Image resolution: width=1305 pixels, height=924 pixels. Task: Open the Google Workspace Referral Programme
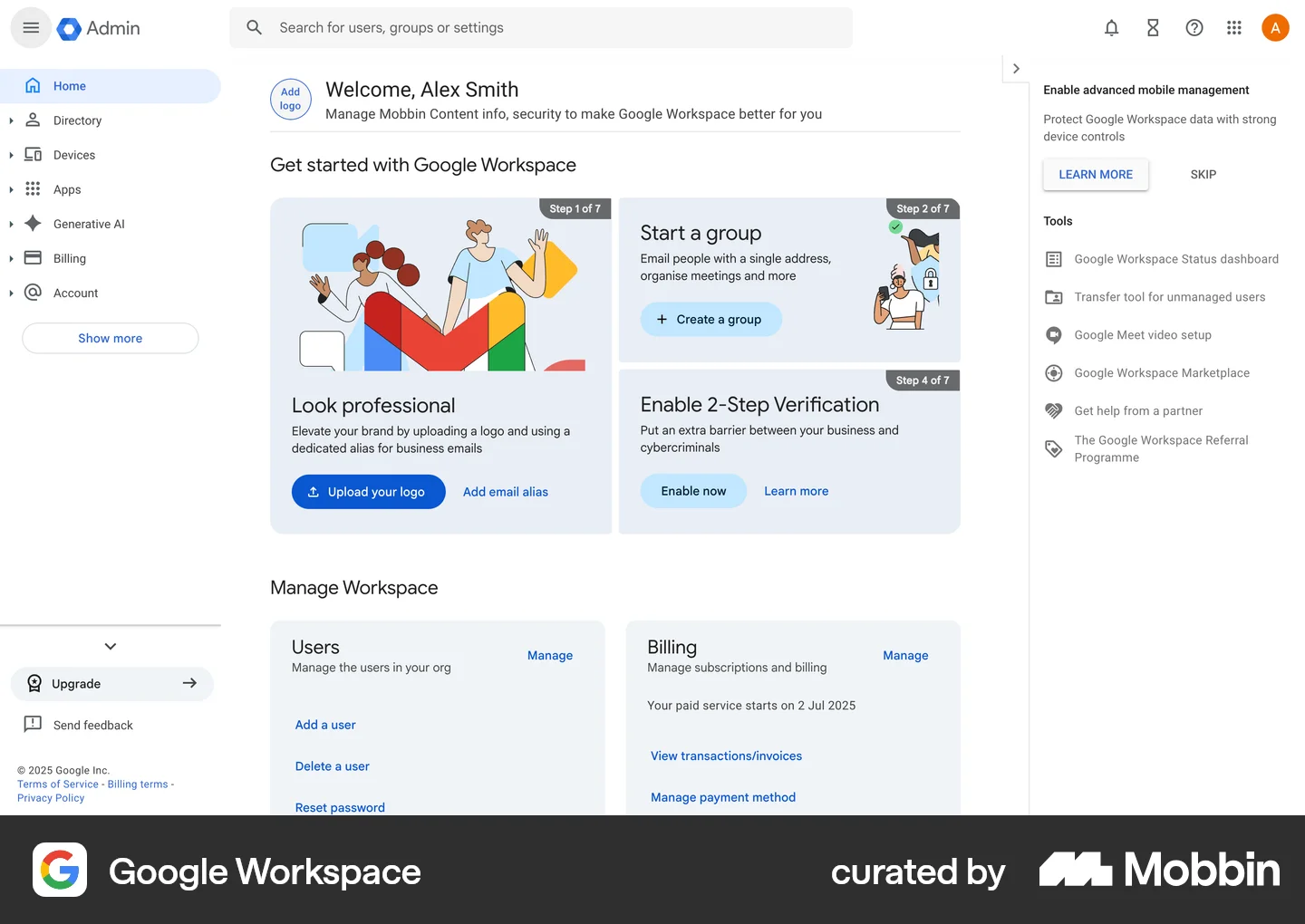coord(1147,448)
